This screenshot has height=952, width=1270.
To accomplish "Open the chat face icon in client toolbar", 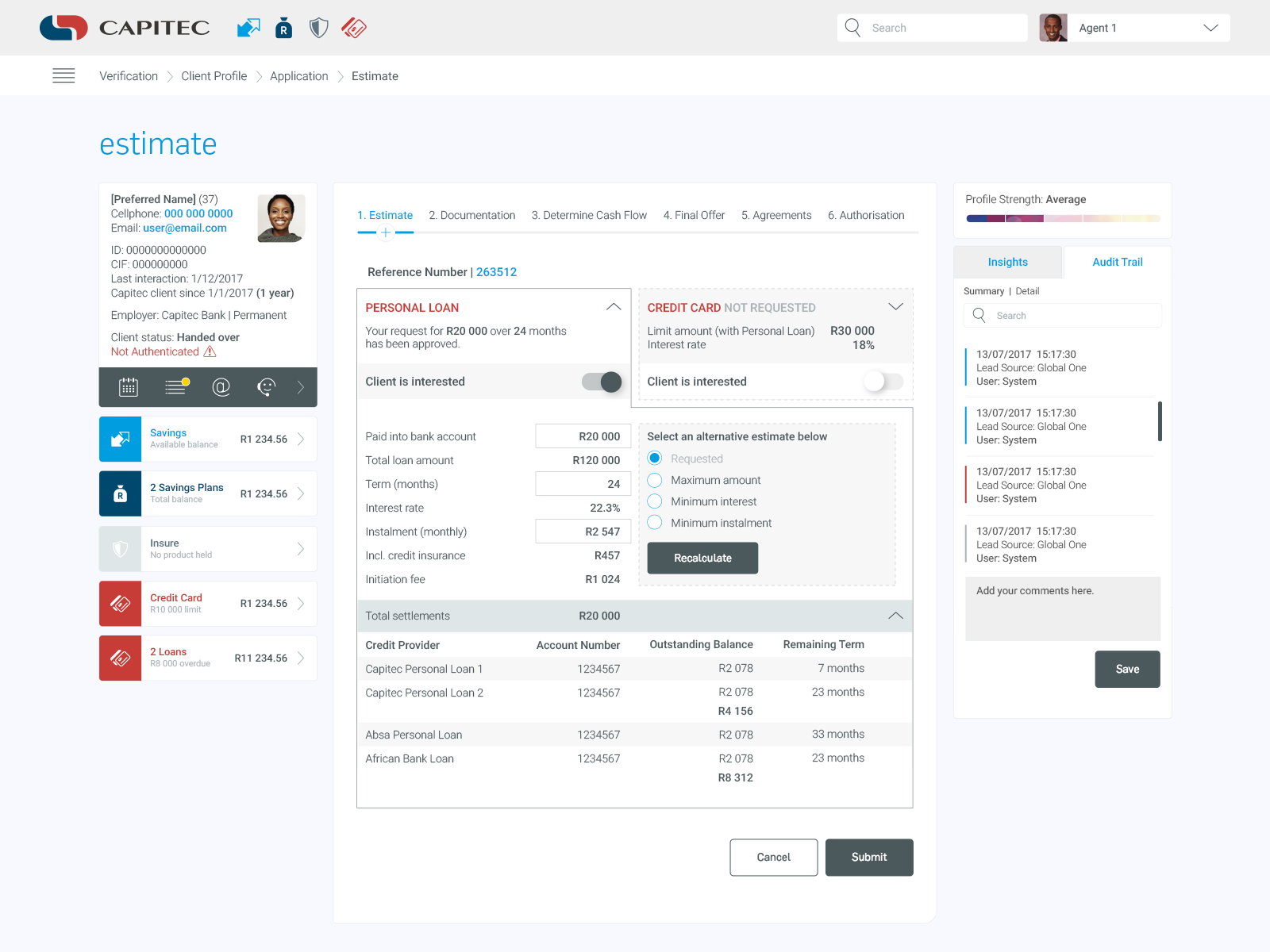I will (267, 387).
